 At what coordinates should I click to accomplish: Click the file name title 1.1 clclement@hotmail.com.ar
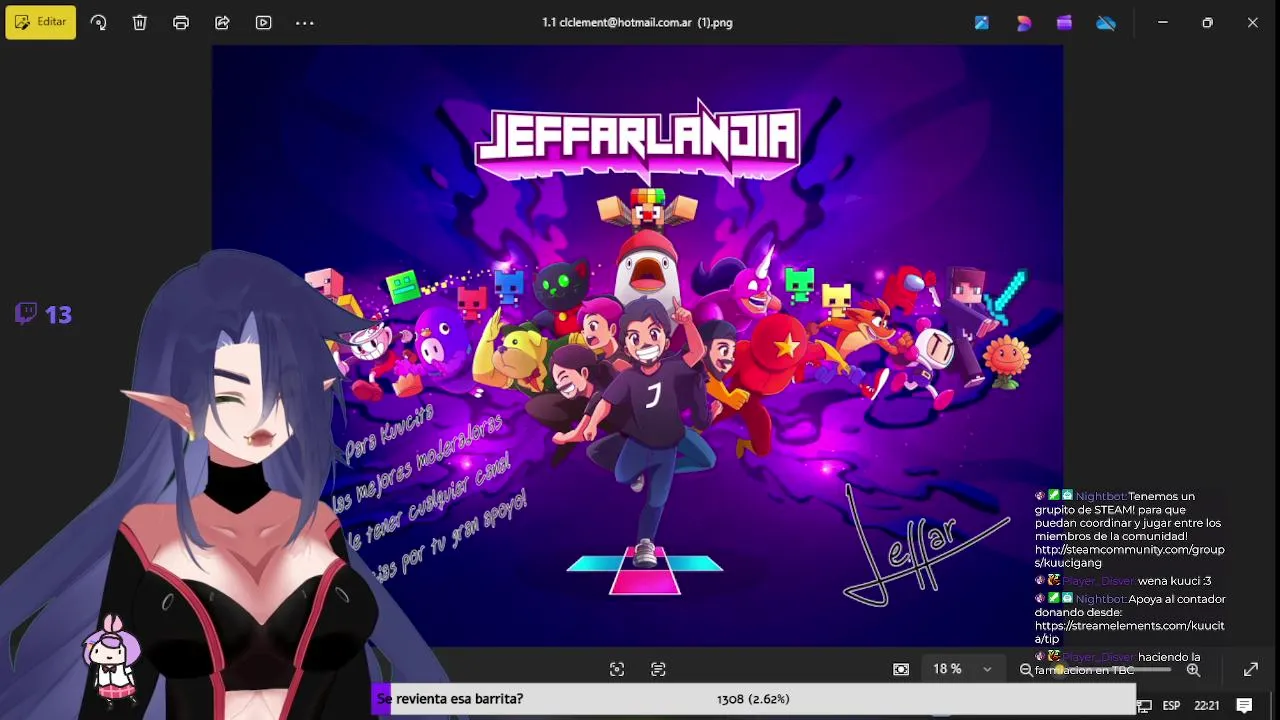[x=637, y=22]
